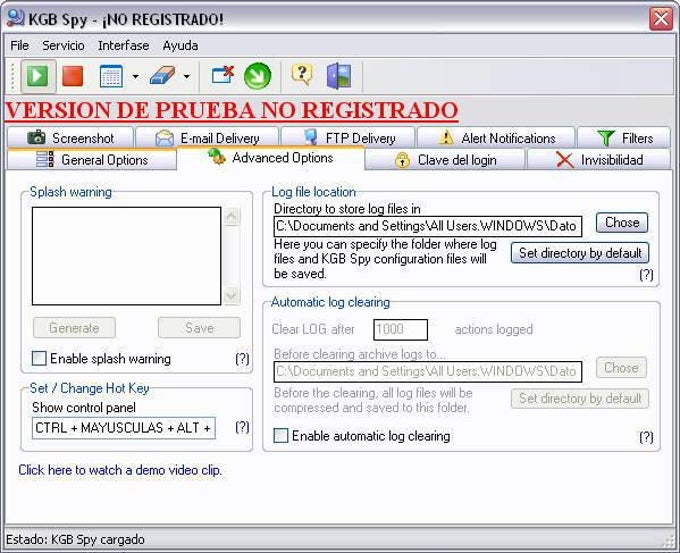Click the (?) help in Automatic log clearing
680x553 pixels.
[x=646, y=437]
